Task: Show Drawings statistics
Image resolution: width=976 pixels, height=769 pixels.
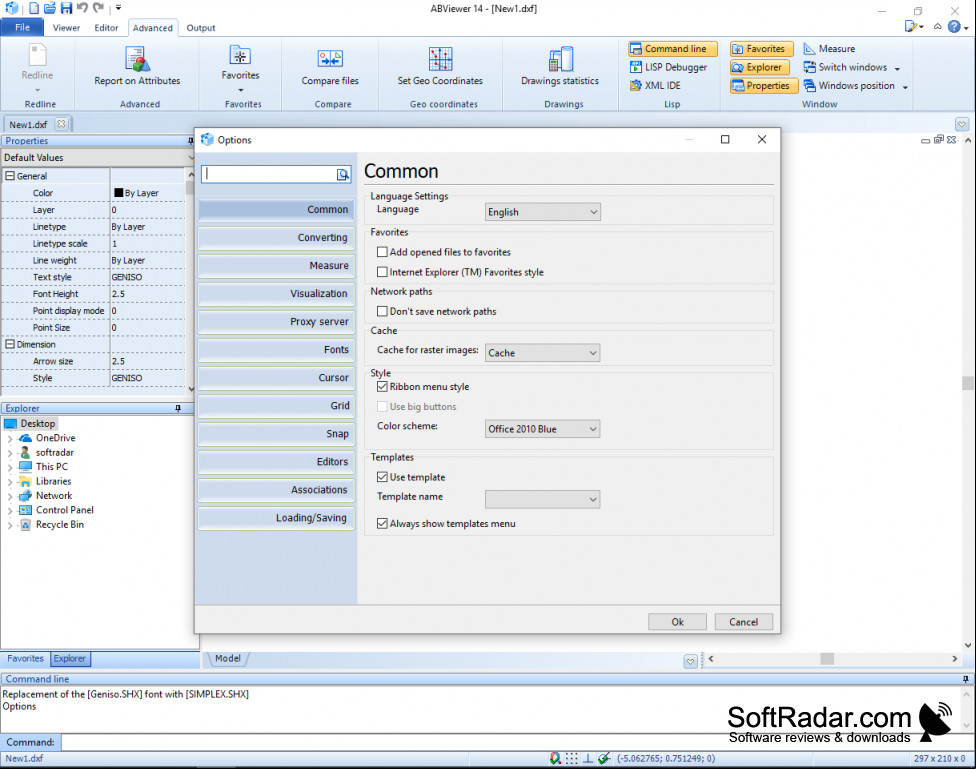Action: pos(560,67)
